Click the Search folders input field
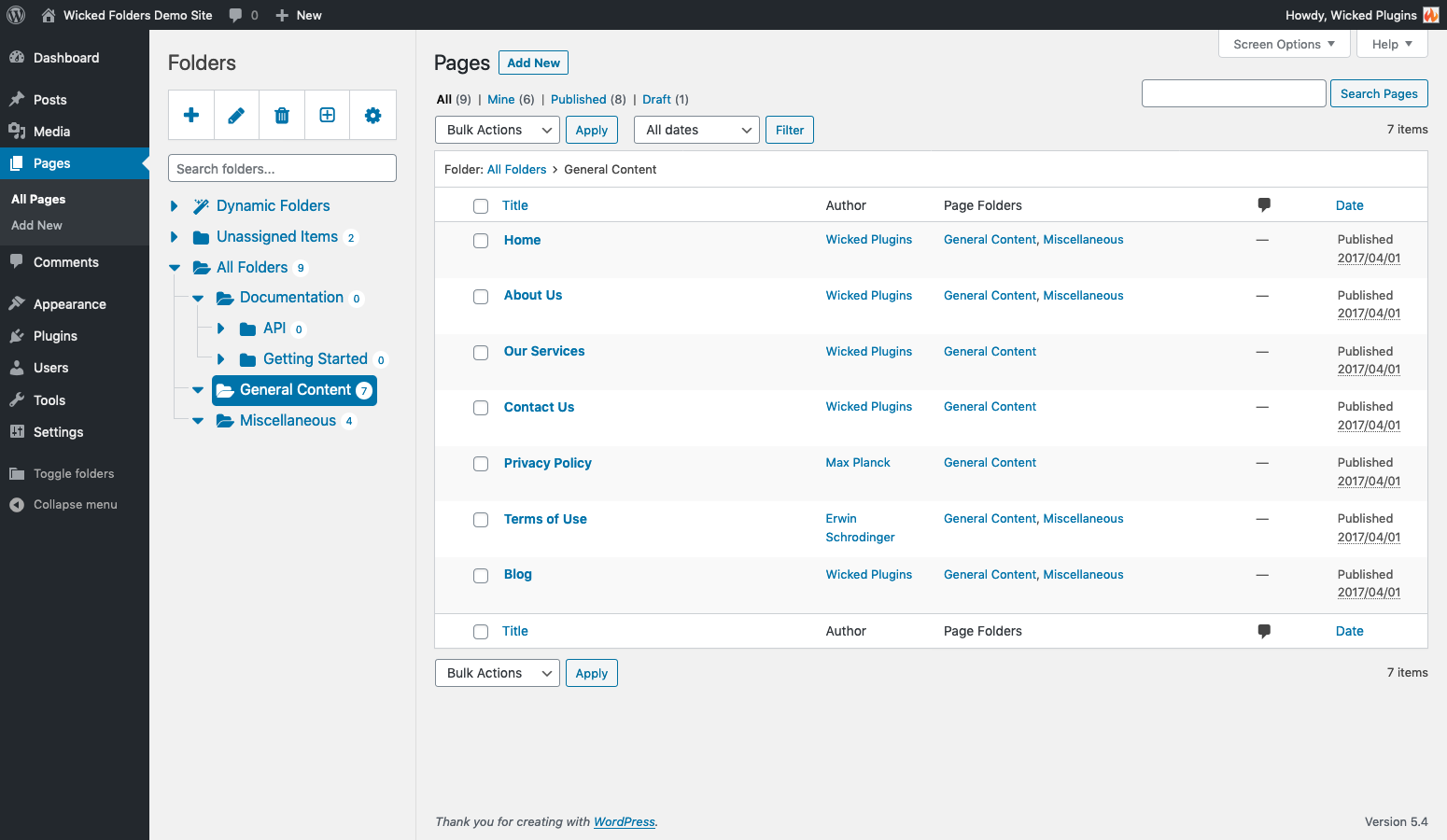Image resolution: width=1447 pixels, height=840 pixels. coord(282,168)
